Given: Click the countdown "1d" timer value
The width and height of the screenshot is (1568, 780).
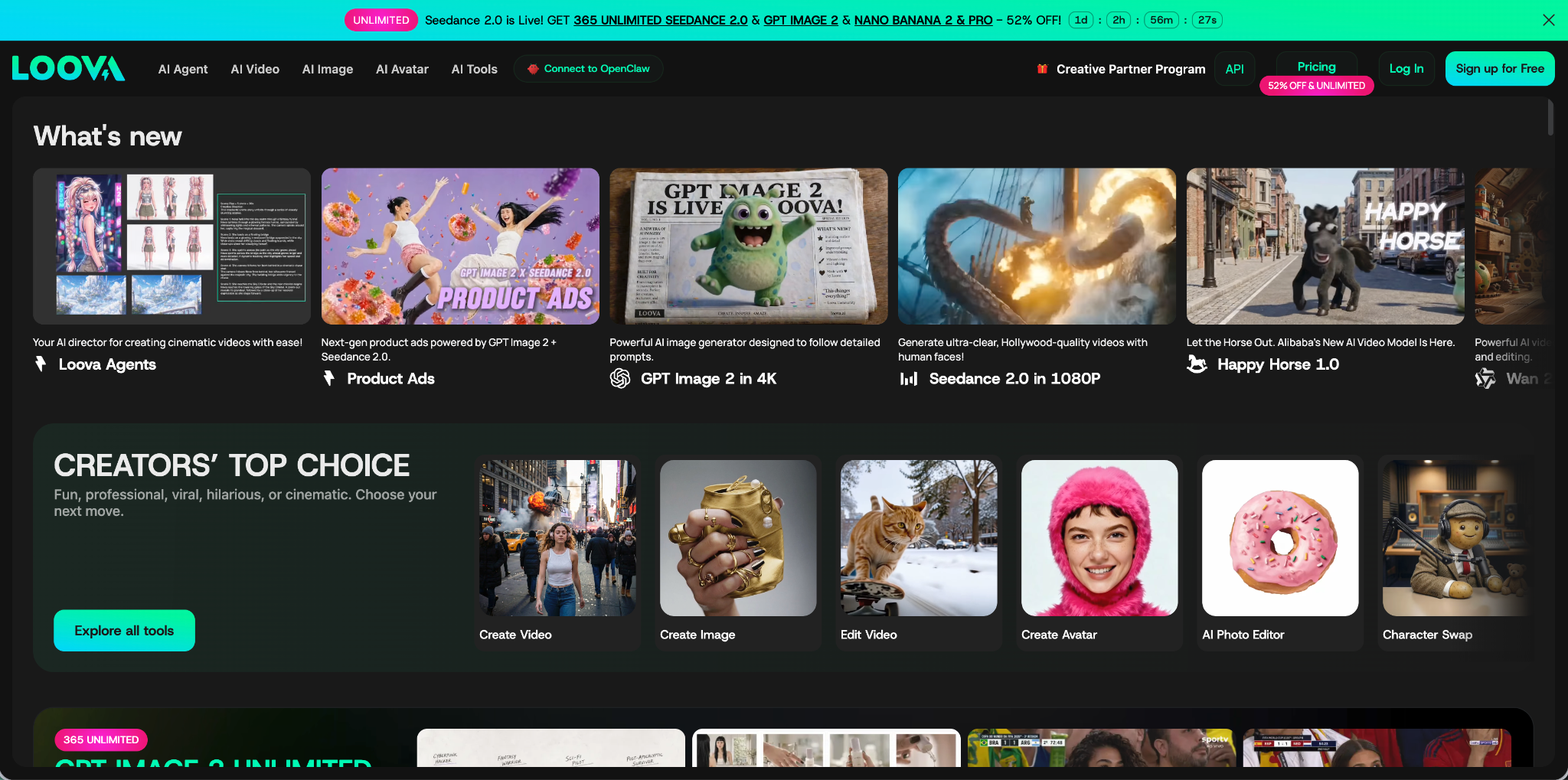Looking at the screenshot, I should point(1081,20).
